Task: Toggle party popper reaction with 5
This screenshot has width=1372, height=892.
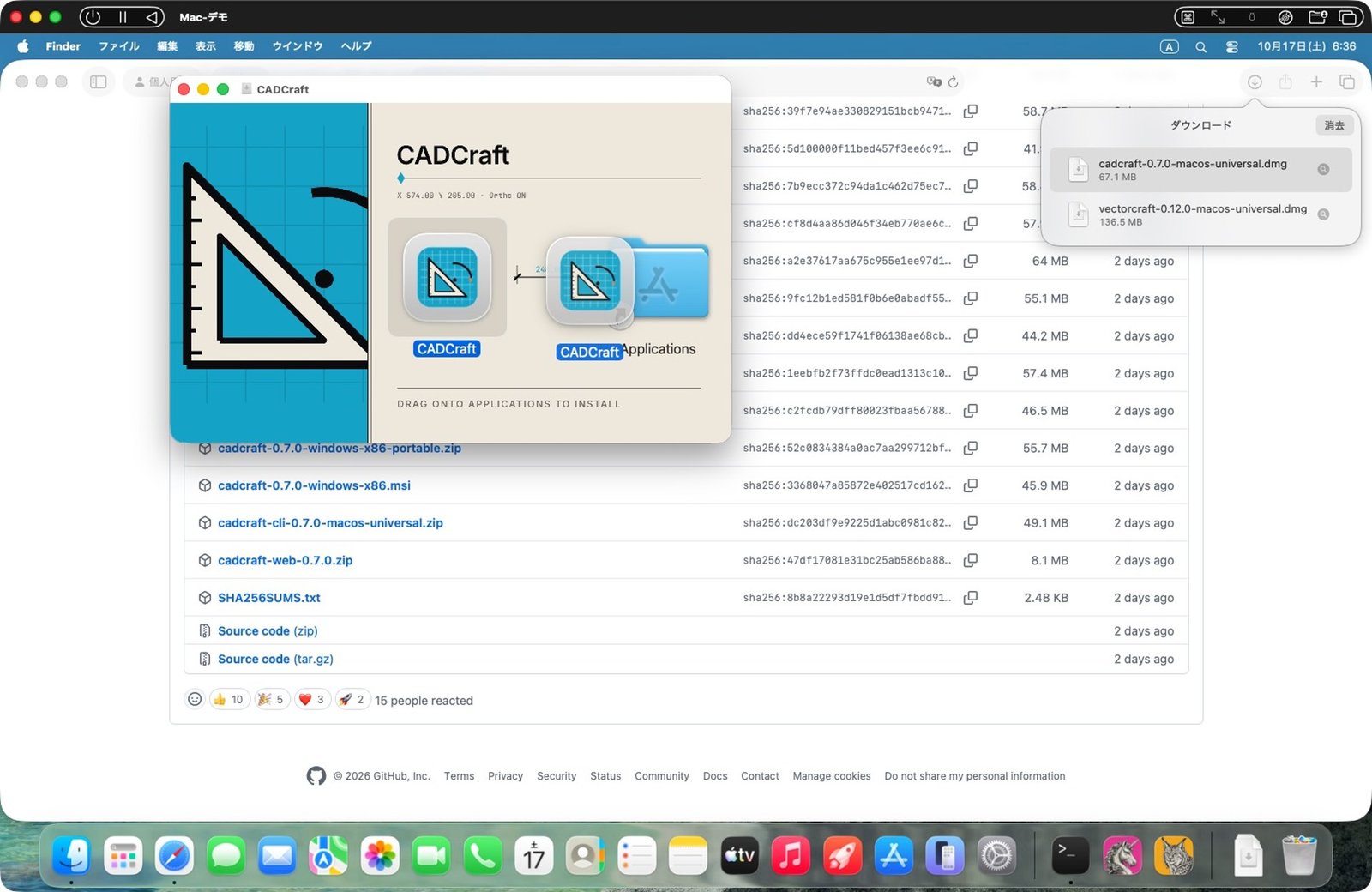Action: tap(271, 699)
